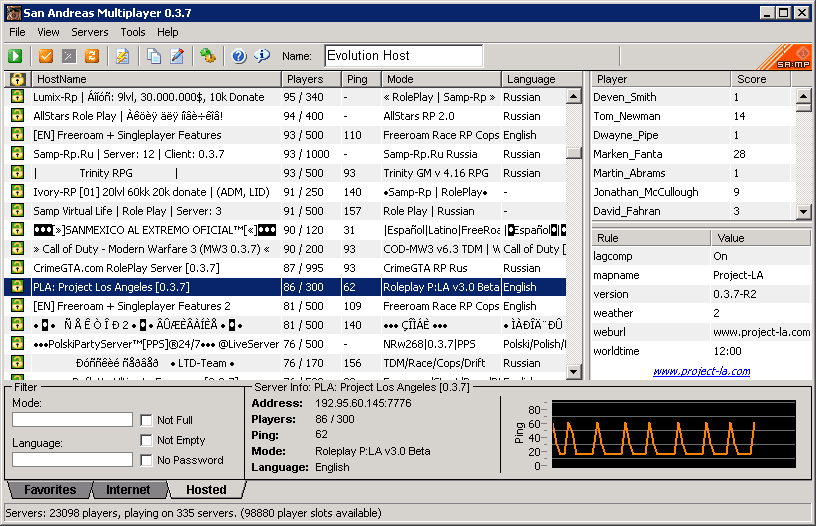Image resolution: width=816 pixels, height=526 pixels.
Task: Select the SANMEXICO AL EXTREMO OFICIAL server
Action: [x=285, y=230]
